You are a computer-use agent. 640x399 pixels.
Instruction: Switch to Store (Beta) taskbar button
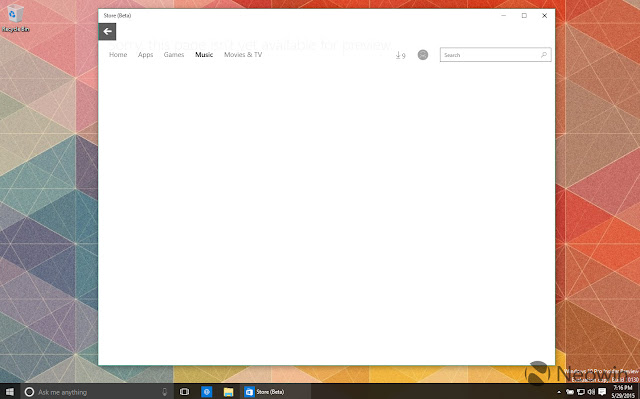point(276,392)
